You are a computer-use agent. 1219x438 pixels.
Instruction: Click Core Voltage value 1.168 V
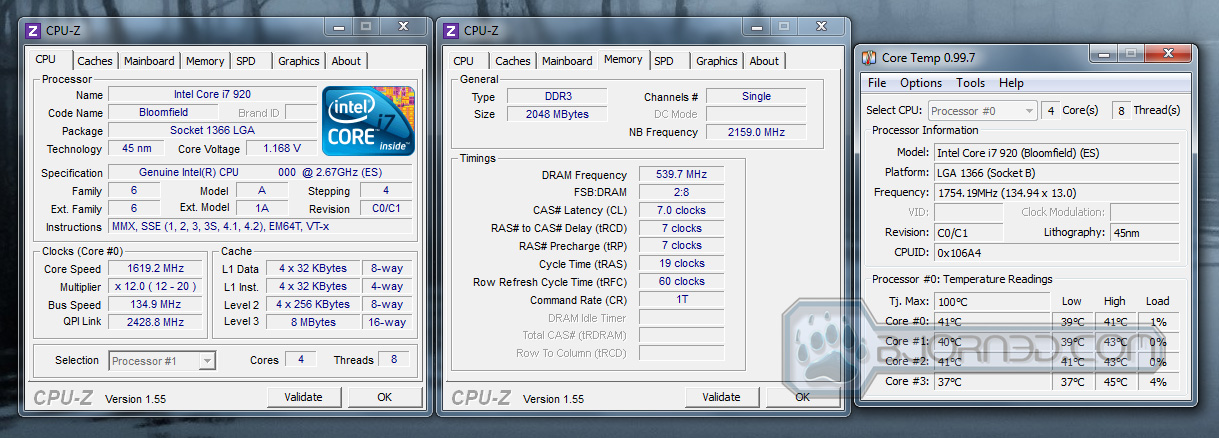[x=282, y=149]
